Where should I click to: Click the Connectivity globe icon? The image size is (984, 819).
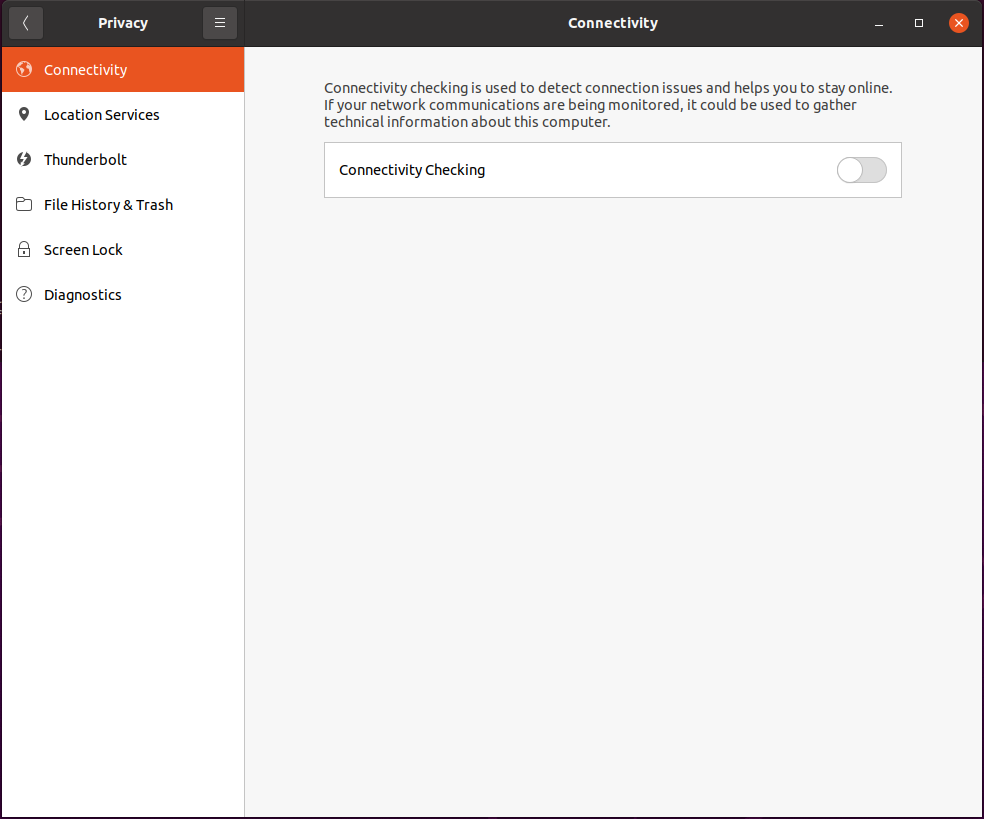[24, 69]
